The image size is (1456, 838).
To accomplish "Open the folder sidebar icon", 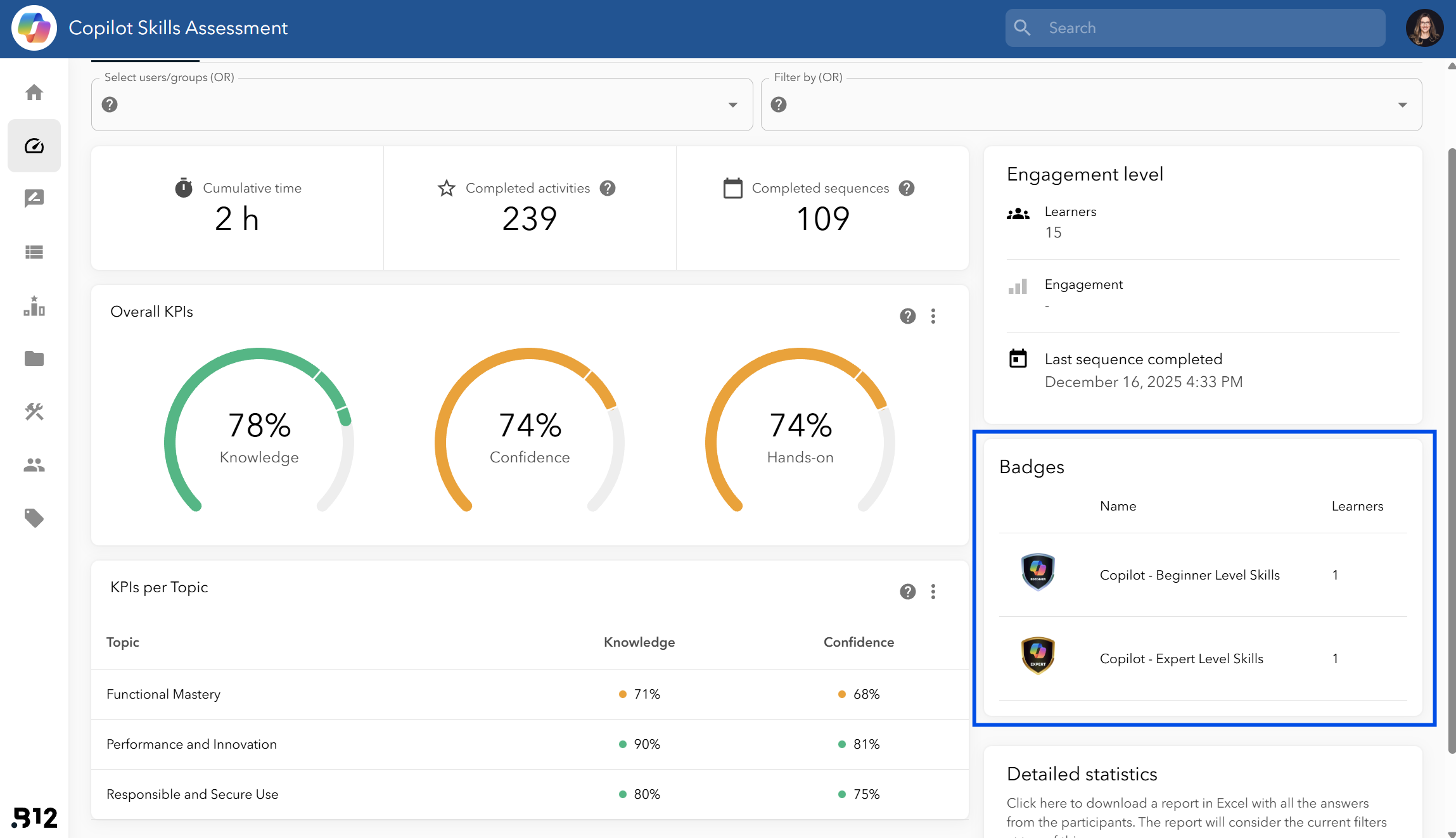I will pos(34,359).
